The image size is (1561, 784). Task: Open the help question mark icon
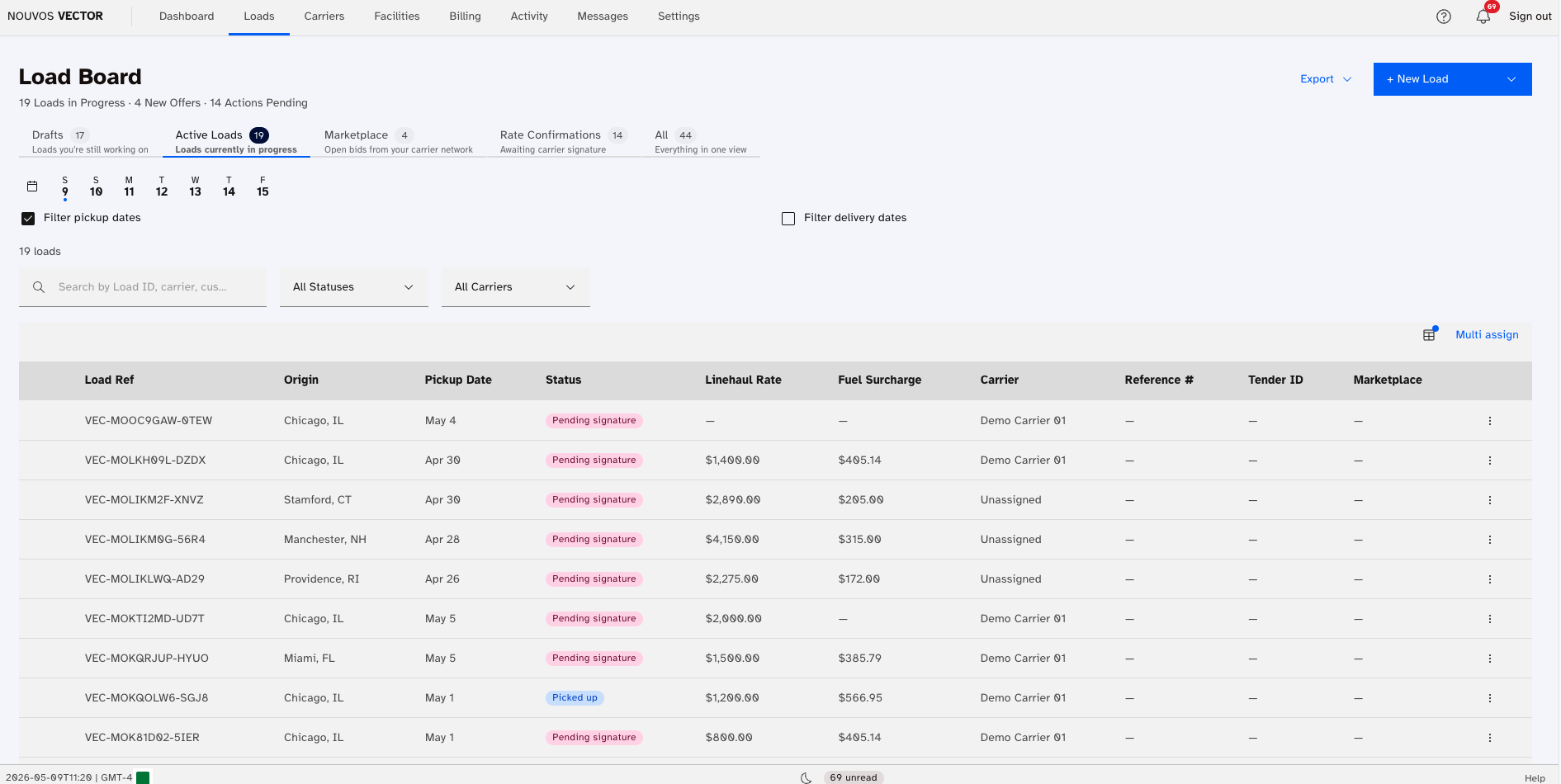[x=1443, y=17]
